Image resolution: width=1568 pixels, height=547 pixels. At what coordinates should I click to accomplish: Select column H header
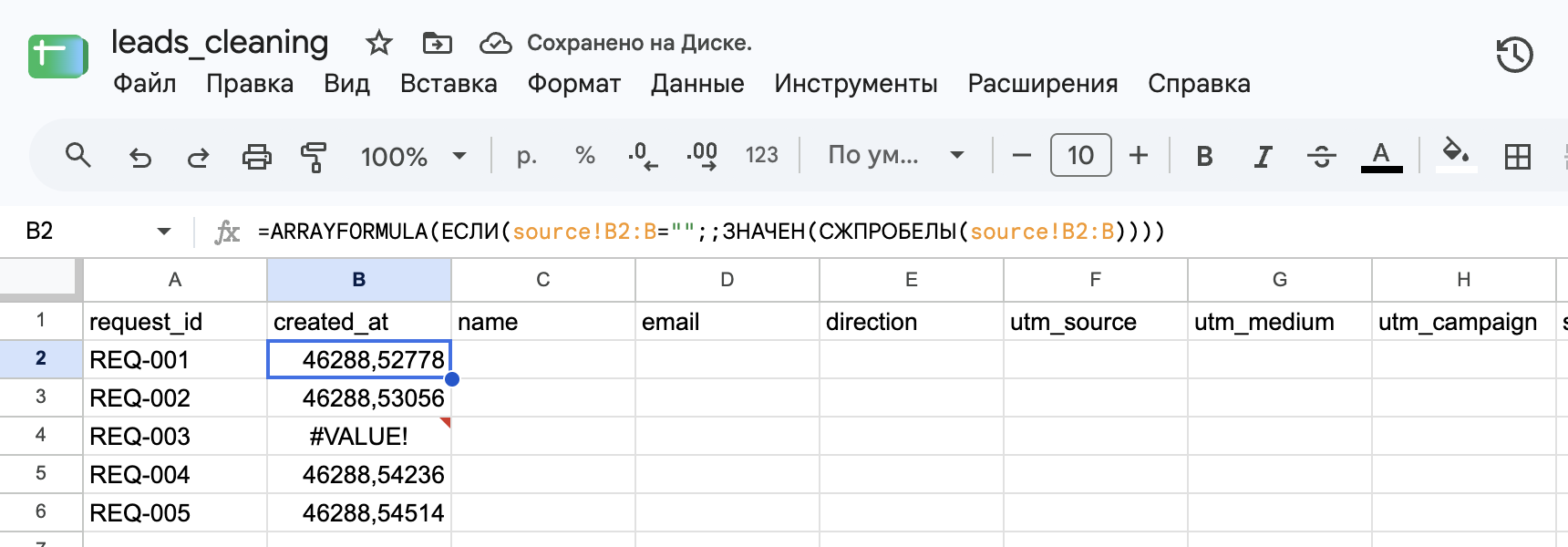point(1464,280)
